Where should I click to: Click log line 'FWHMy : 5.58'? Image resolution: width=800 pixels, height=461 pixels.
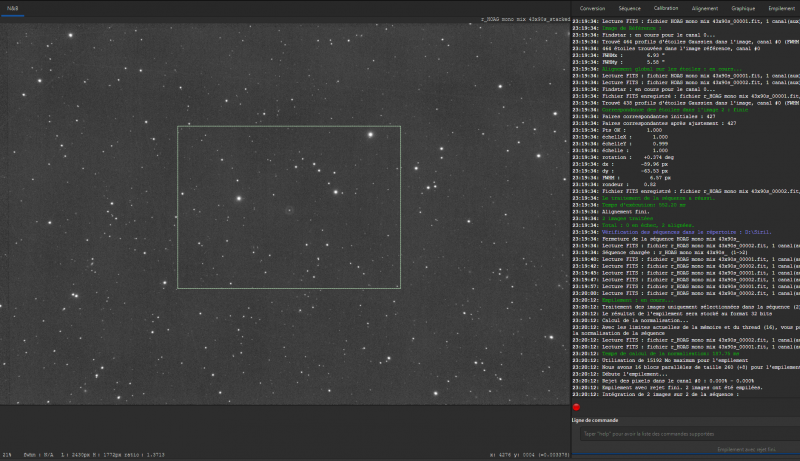pos(633,62)
